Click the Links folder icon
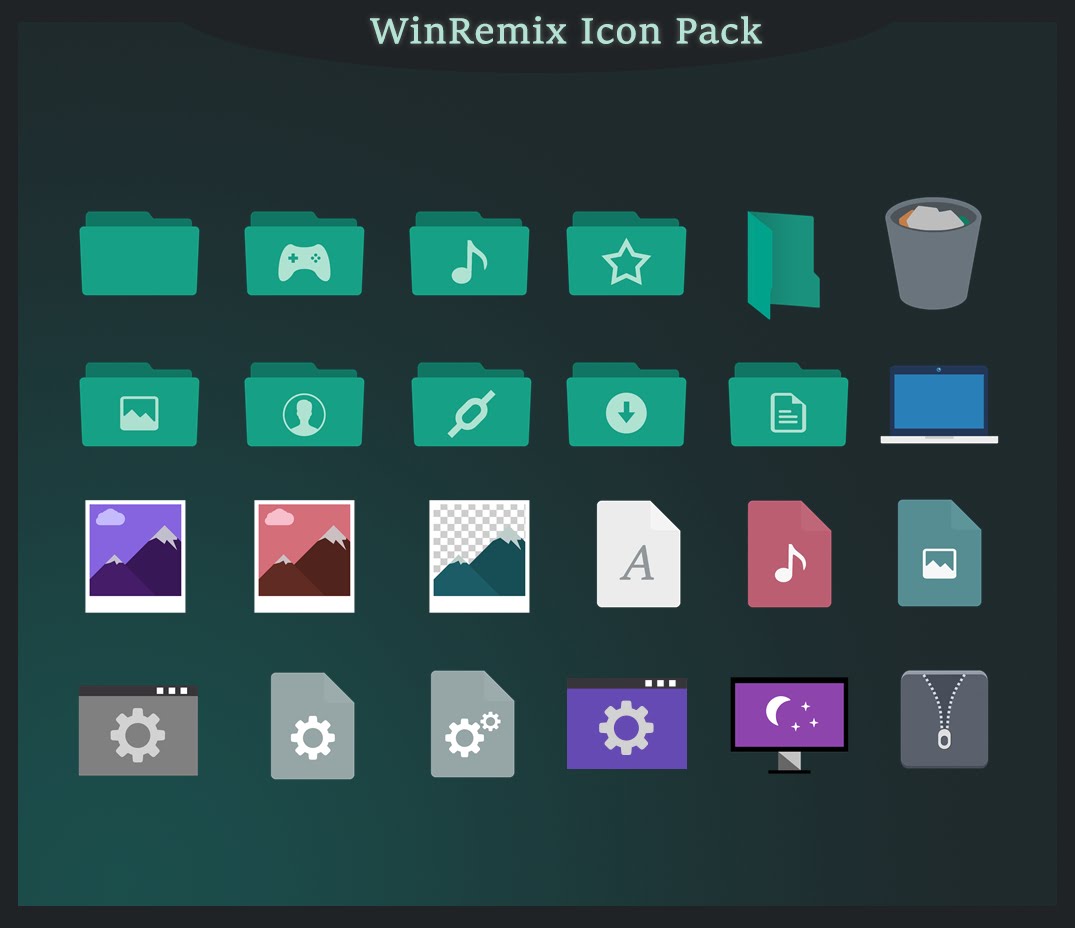 click(470, 408)
